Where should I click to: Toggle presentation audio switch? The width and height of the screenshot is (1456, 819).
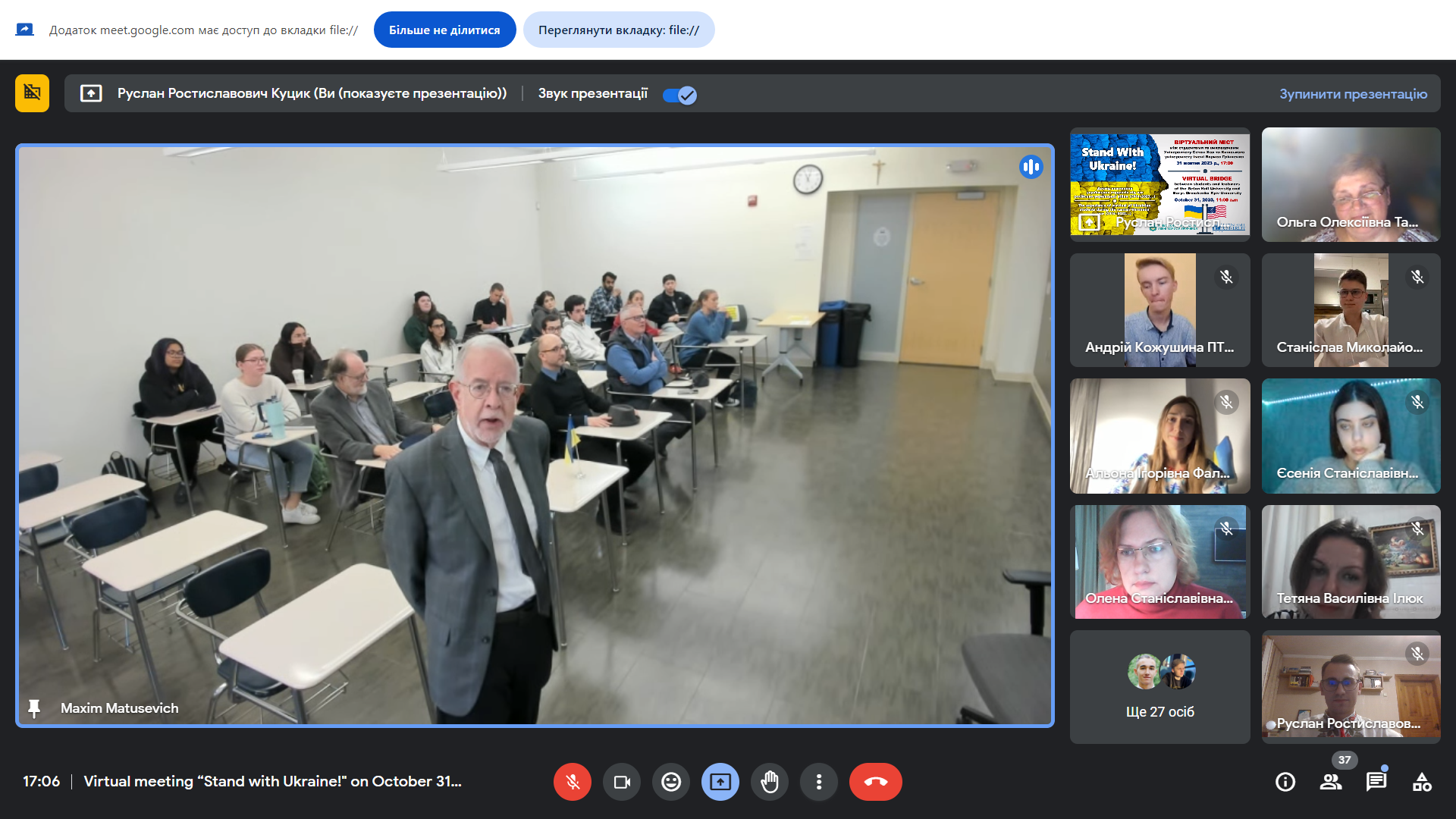point(679,95)
